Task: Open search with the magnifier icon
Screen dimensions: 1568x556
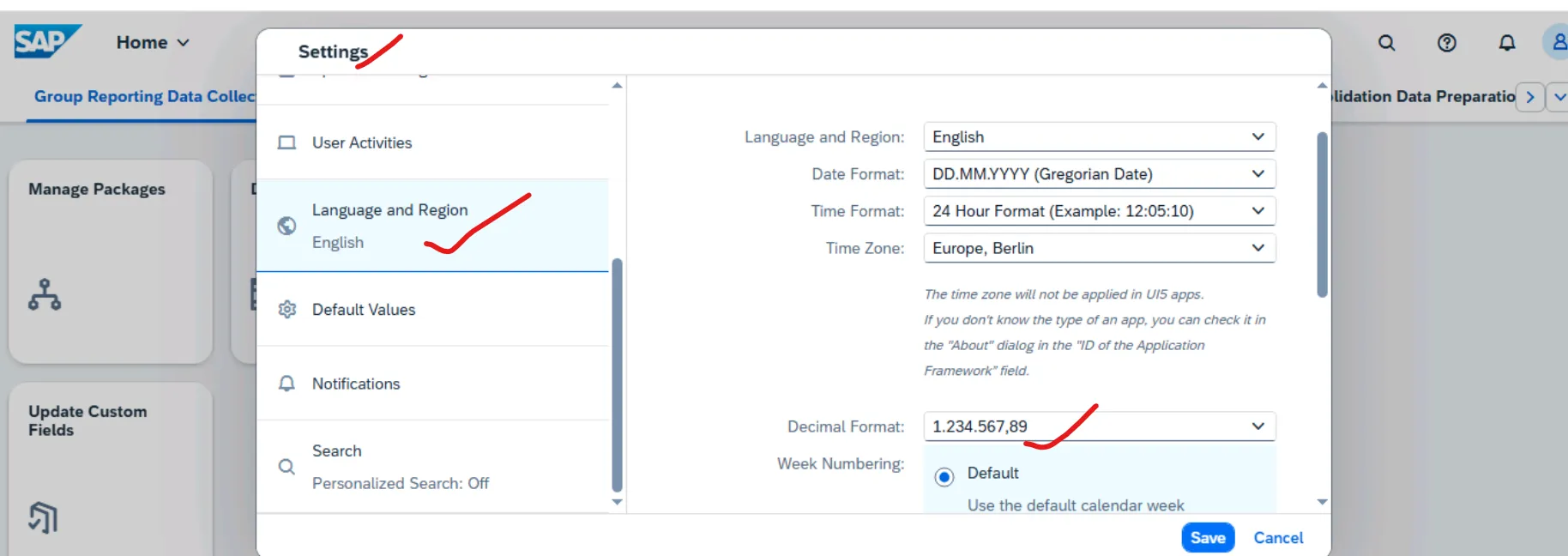Action: click(1386, 43)
